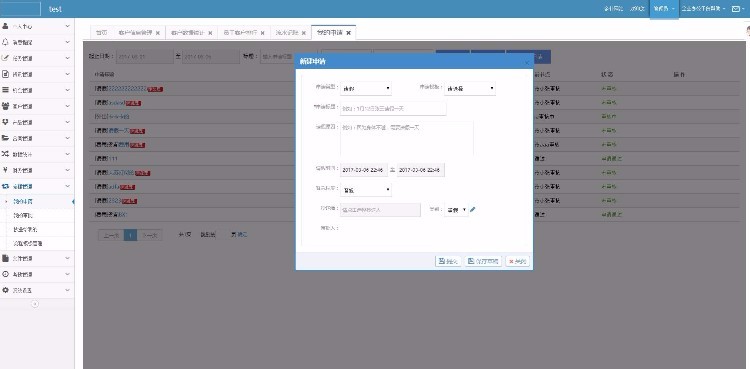The height and width of the screenshot is (369, 750).
Task: Open the dropdown left of the mail icon
Action: 703,9
